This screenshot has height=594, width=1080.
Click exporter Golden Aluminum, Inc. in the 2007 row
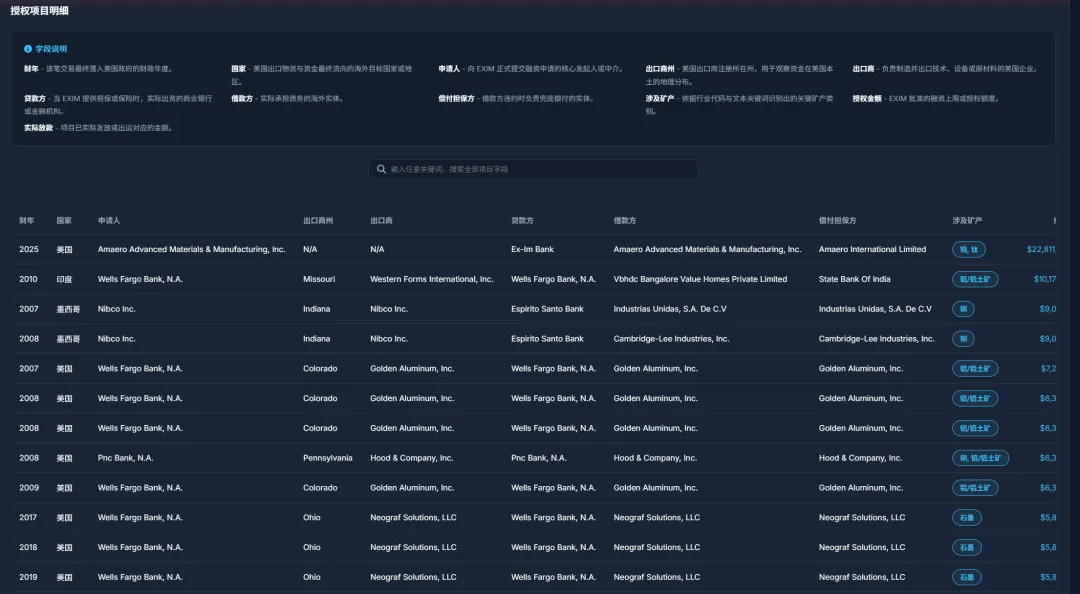click(x=412, y=369)
